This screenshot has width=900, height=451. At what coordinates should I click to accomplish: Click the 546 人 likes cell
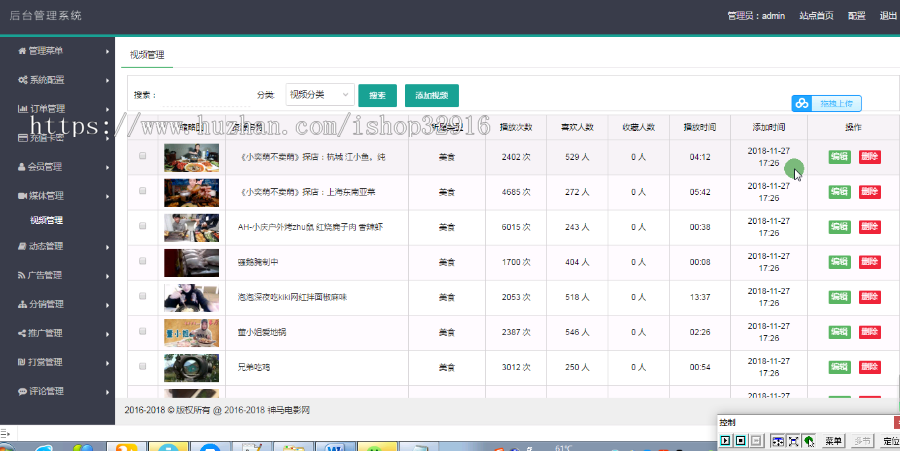point(577,332)
